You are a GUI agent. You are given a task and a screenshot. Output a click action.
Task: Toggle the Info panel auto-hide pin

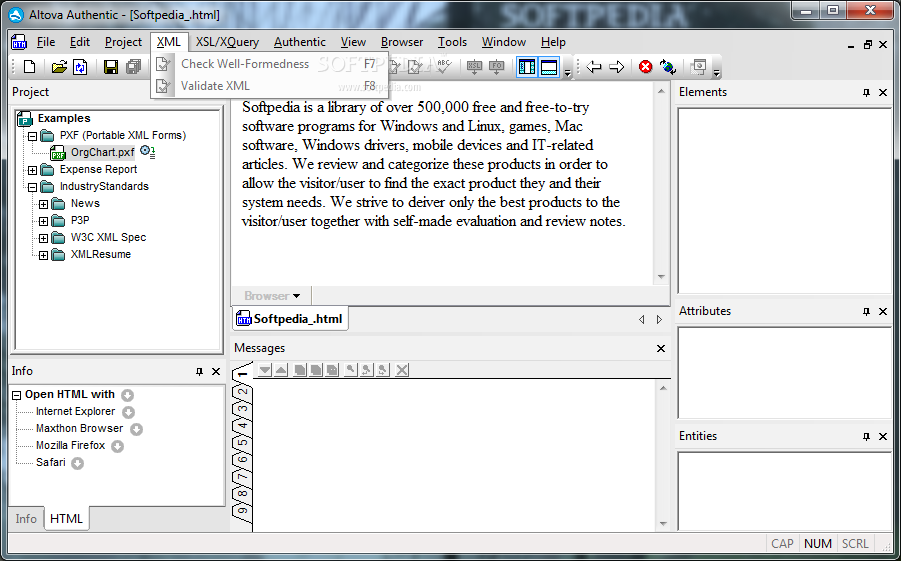coord(199,372)
